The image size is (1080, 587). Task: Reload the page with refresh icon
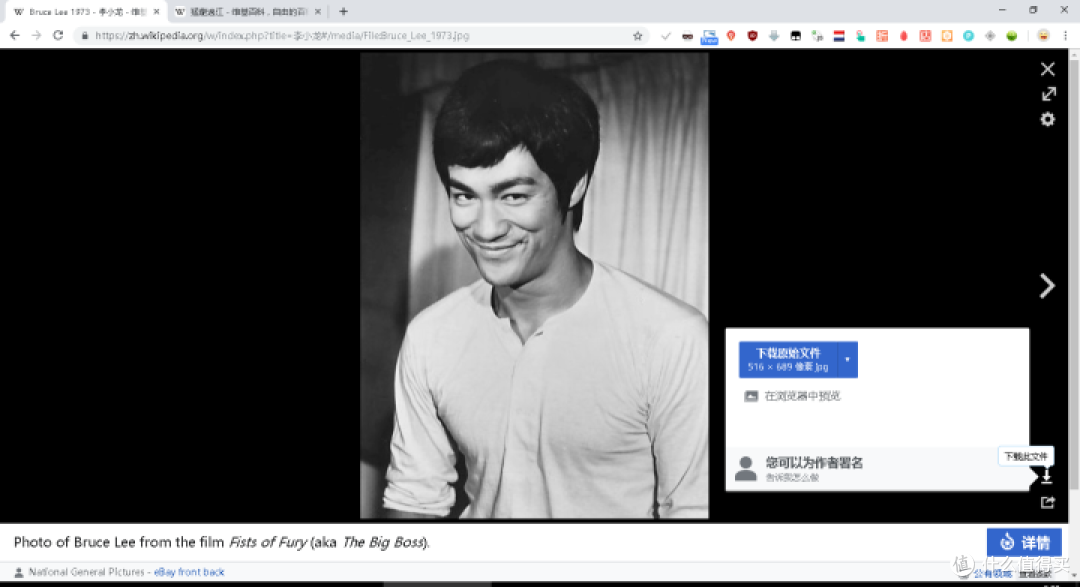(x=59, y=36)
